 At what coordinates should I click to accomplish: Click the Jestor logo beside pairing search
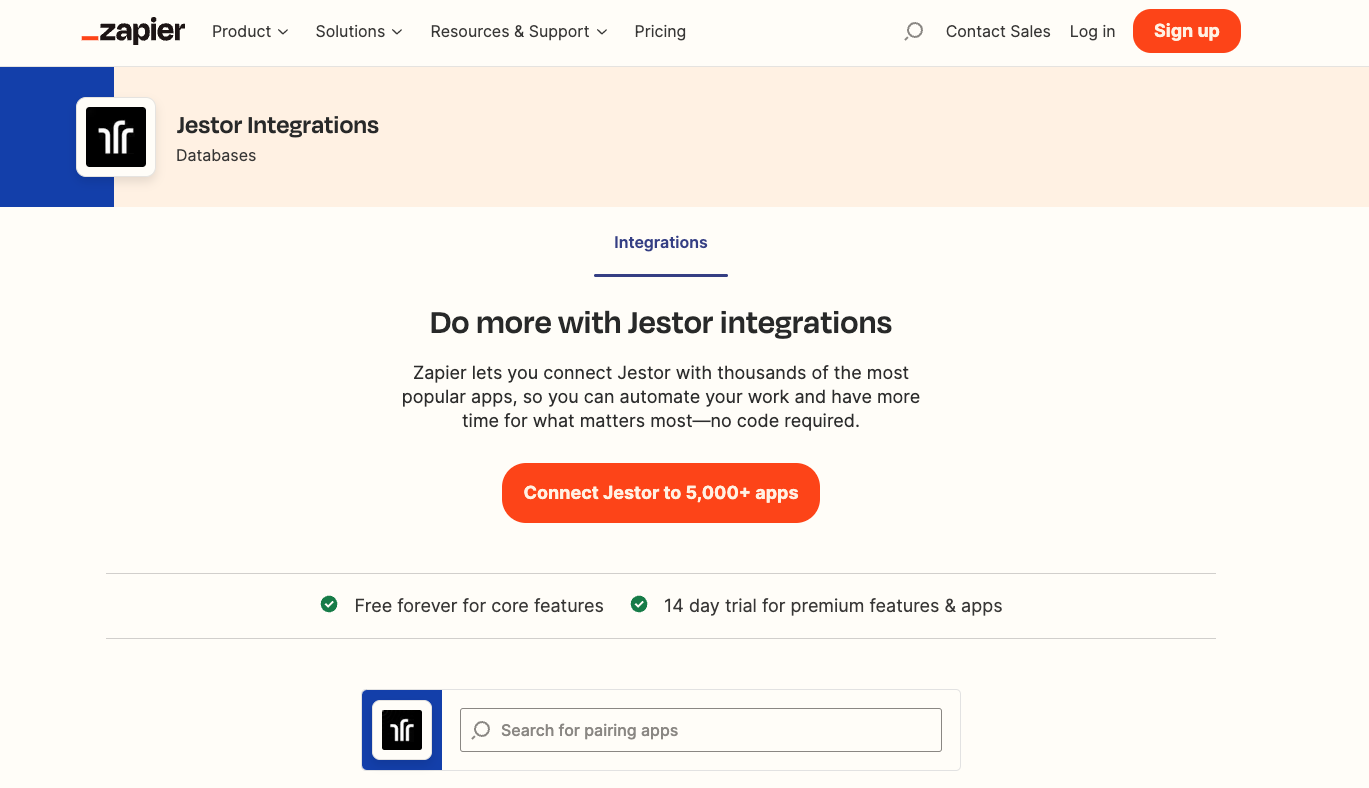(x=402, y=730)
